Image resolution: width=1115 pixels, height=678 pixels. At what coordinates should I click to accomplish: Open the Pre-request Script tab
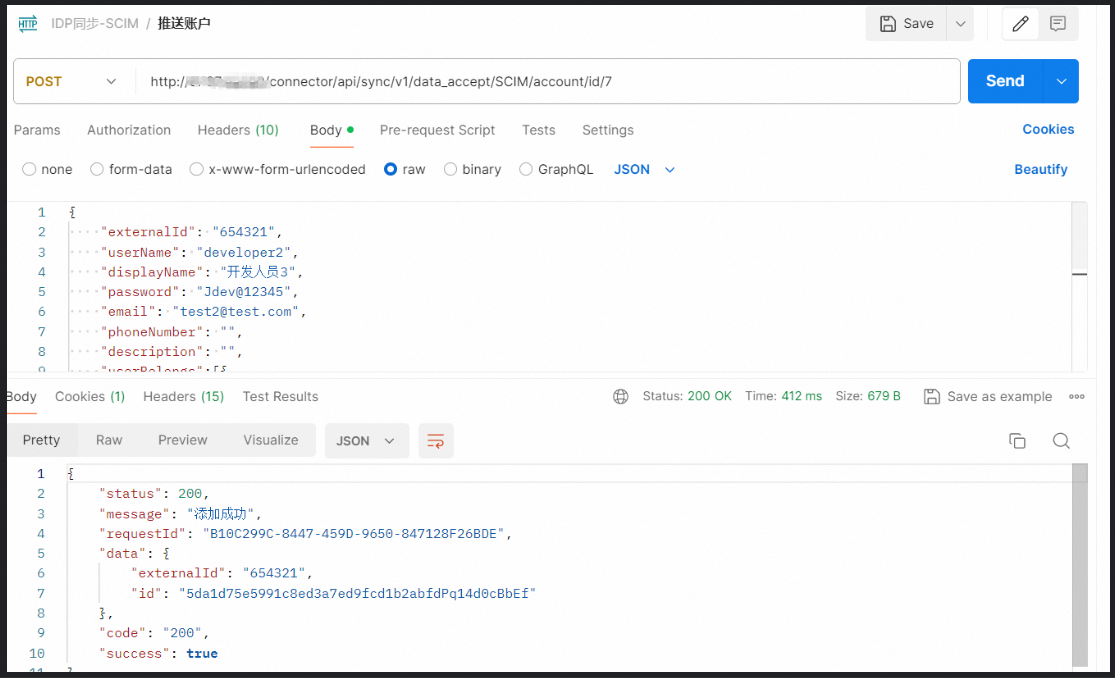coord(437,130)
